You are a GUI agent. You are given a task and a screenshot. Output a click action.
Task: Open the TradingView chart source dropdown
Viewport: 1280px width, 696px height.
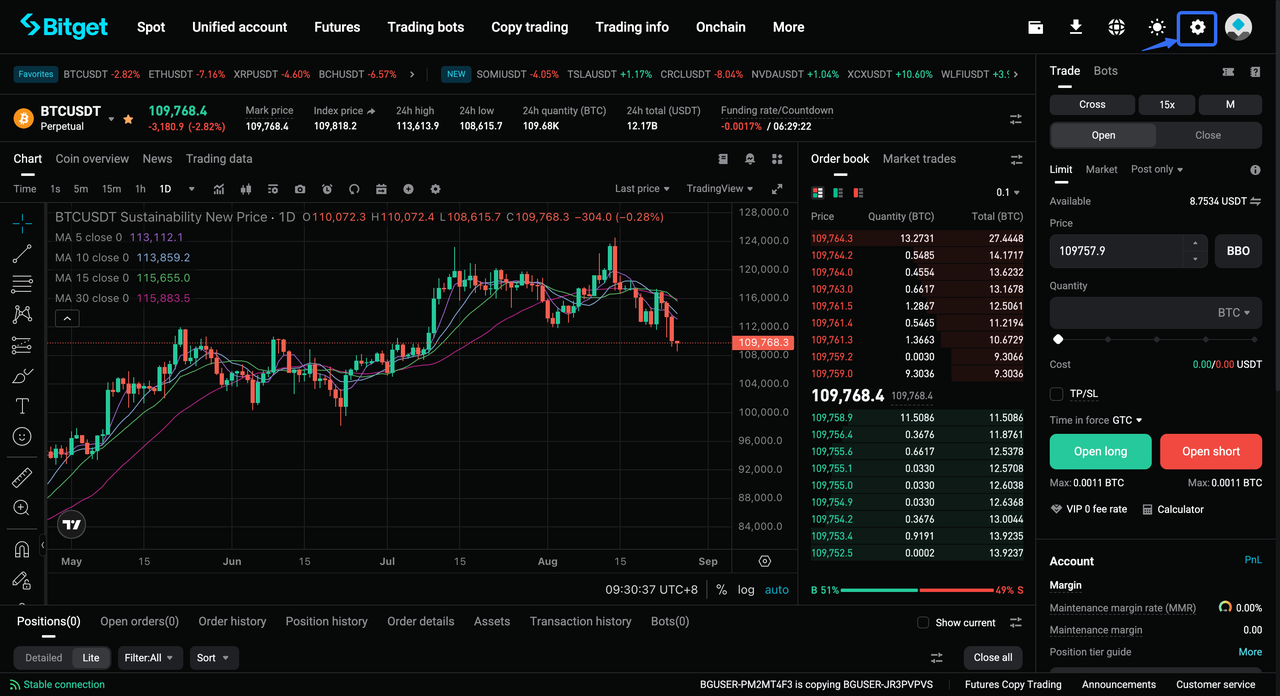click(x=720, y=189)
